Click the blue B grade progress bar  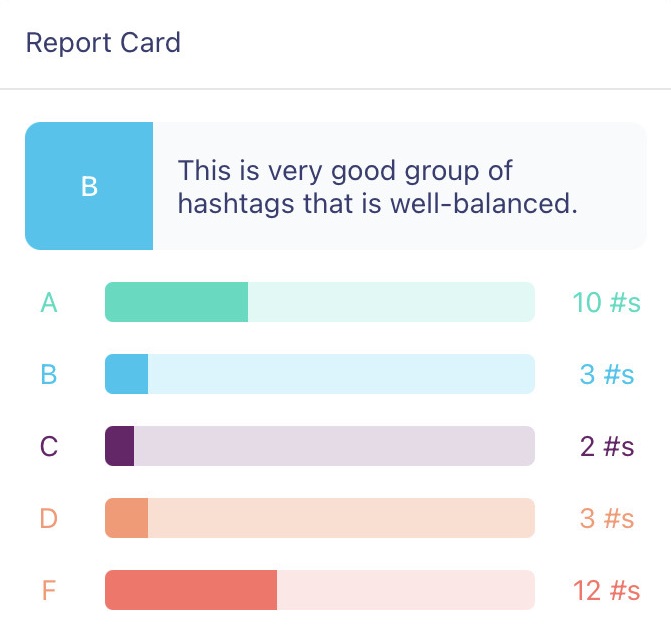coord(320,374)
